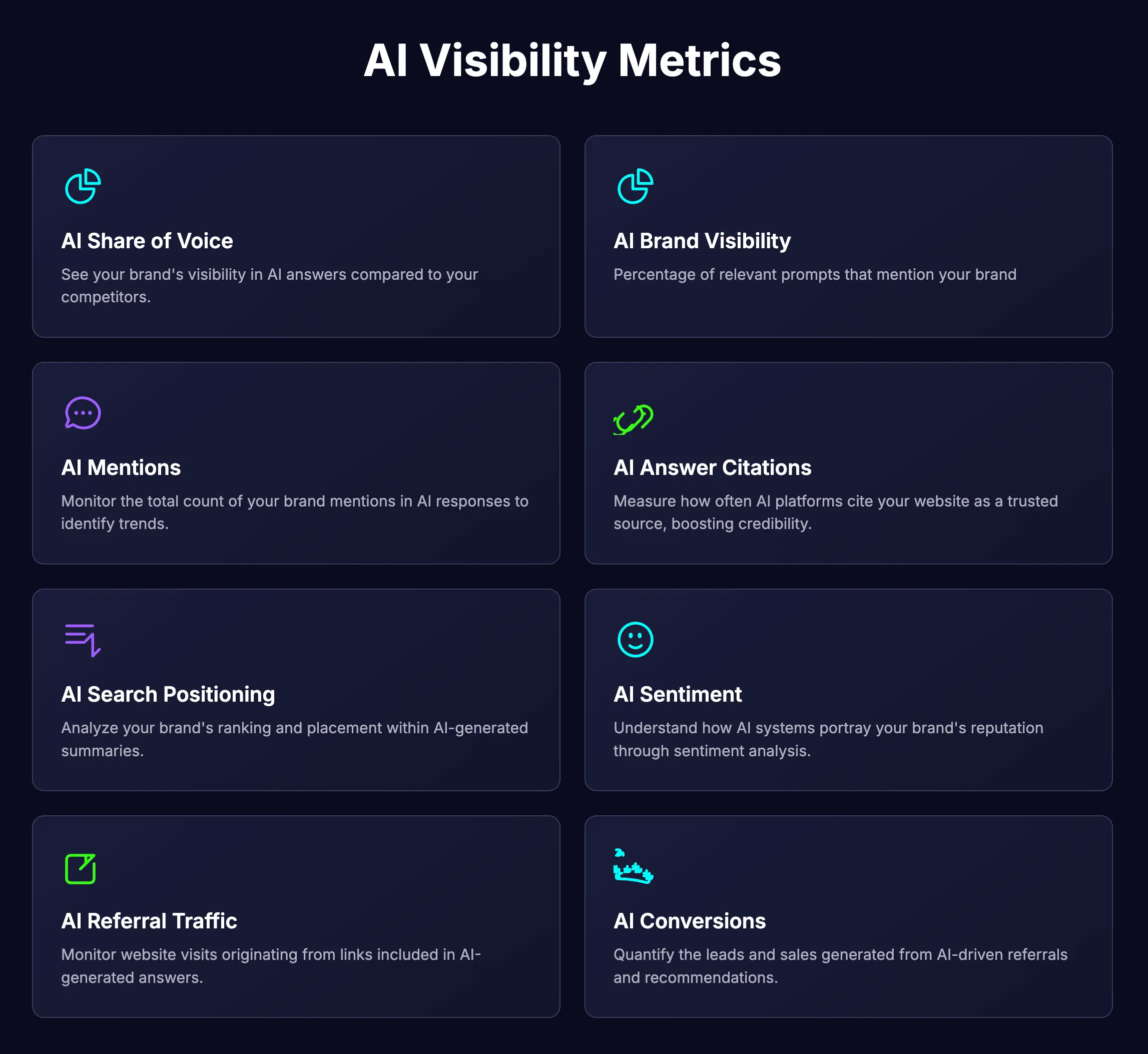This screenshot has width=1148, height=1054.
Task: Click the AI Mentions heading
Action: 121,467
